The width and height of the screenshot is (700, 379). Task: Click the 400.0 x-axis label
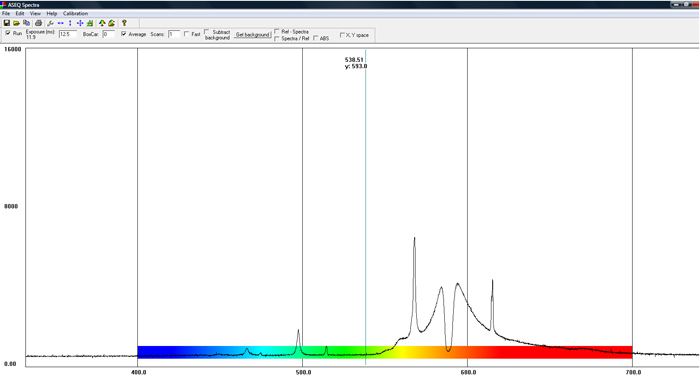click(x=138, y=372)
